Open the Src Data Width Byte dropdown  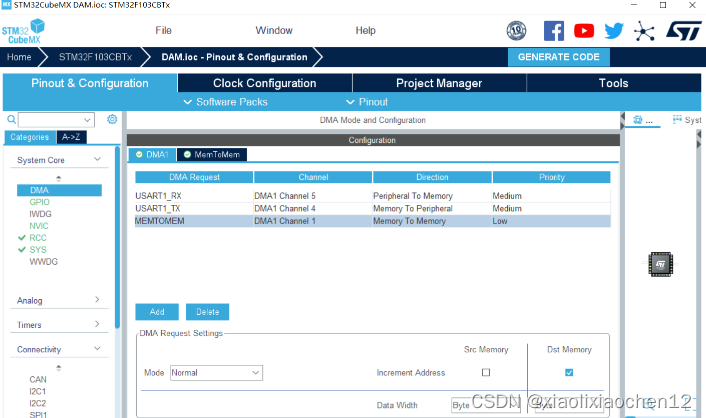[485, 405]
